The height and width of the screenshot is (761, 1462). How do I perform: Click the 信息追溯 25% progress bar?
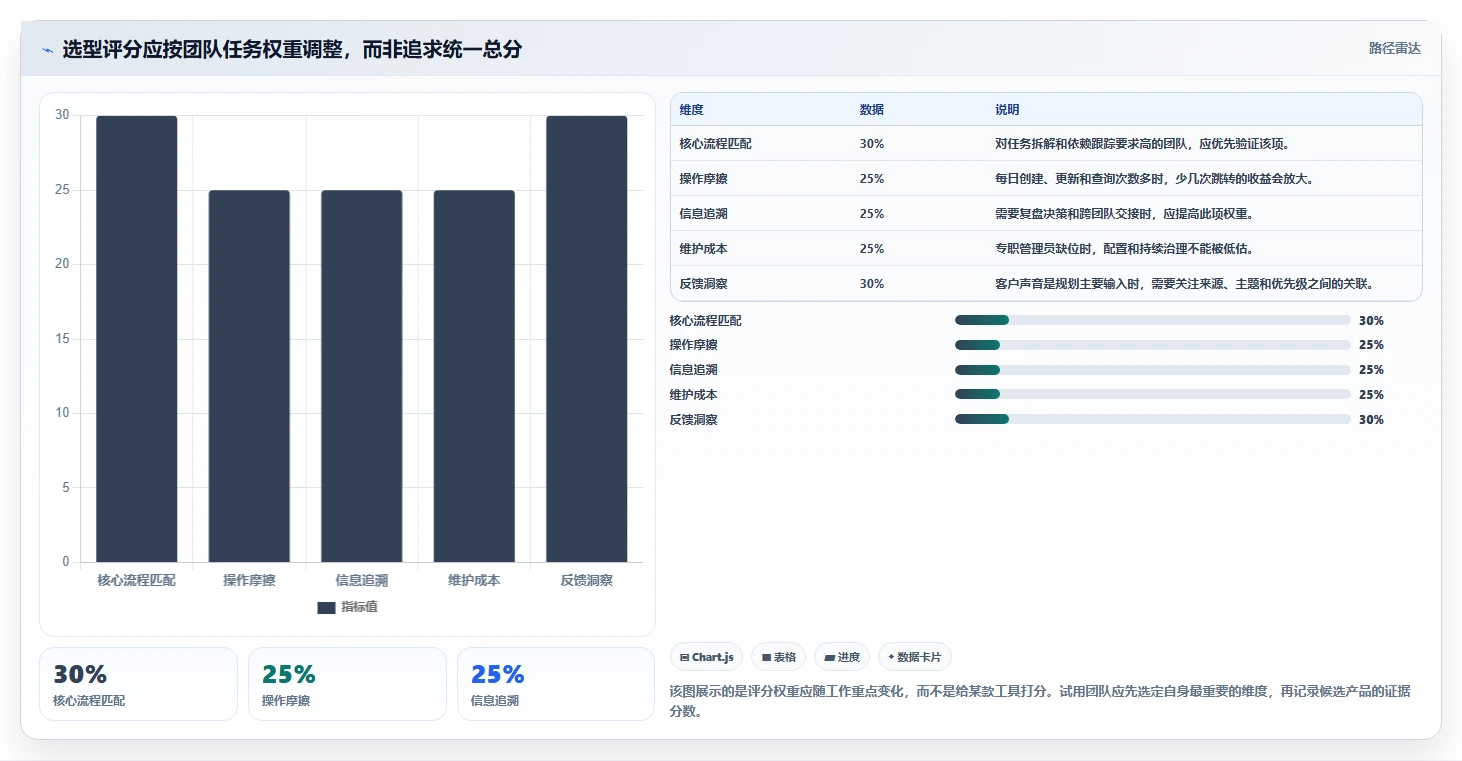click(x=1152, y=370)
